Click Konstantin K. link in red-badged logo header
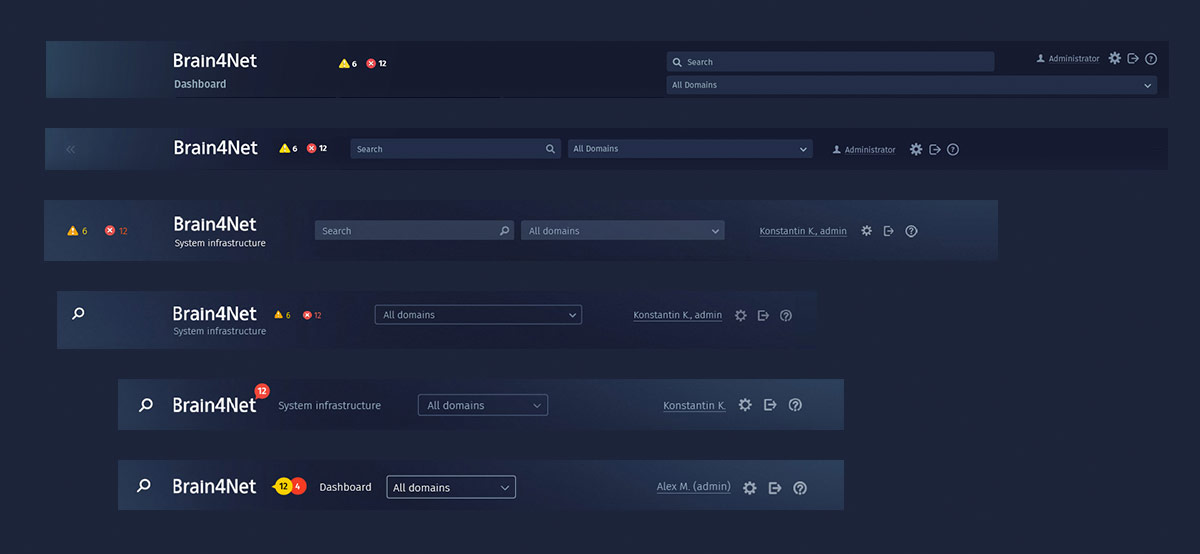Image resolution: width=1200 pixels, height=554 pixels. tap(694, 406)
